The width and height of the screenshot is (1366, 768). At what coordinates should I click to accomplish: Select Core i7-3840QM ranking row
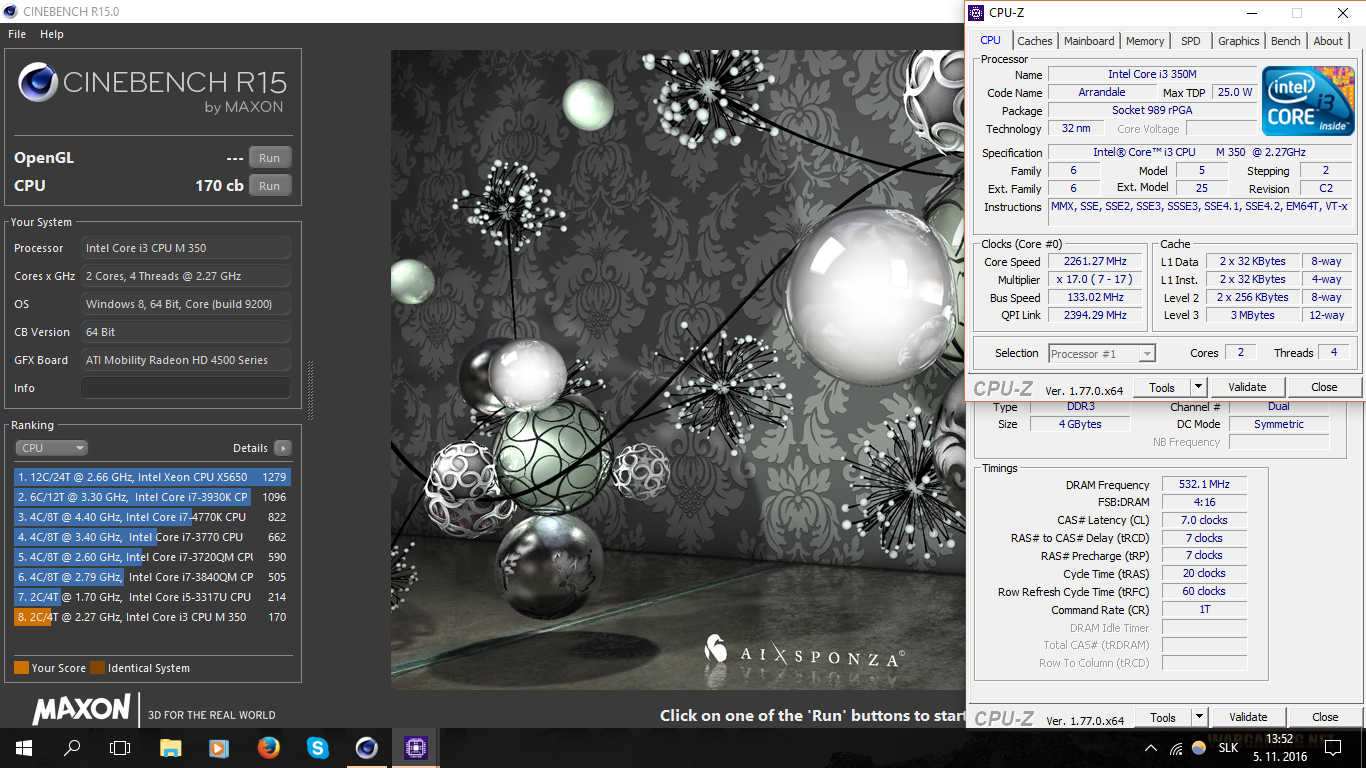152,577
